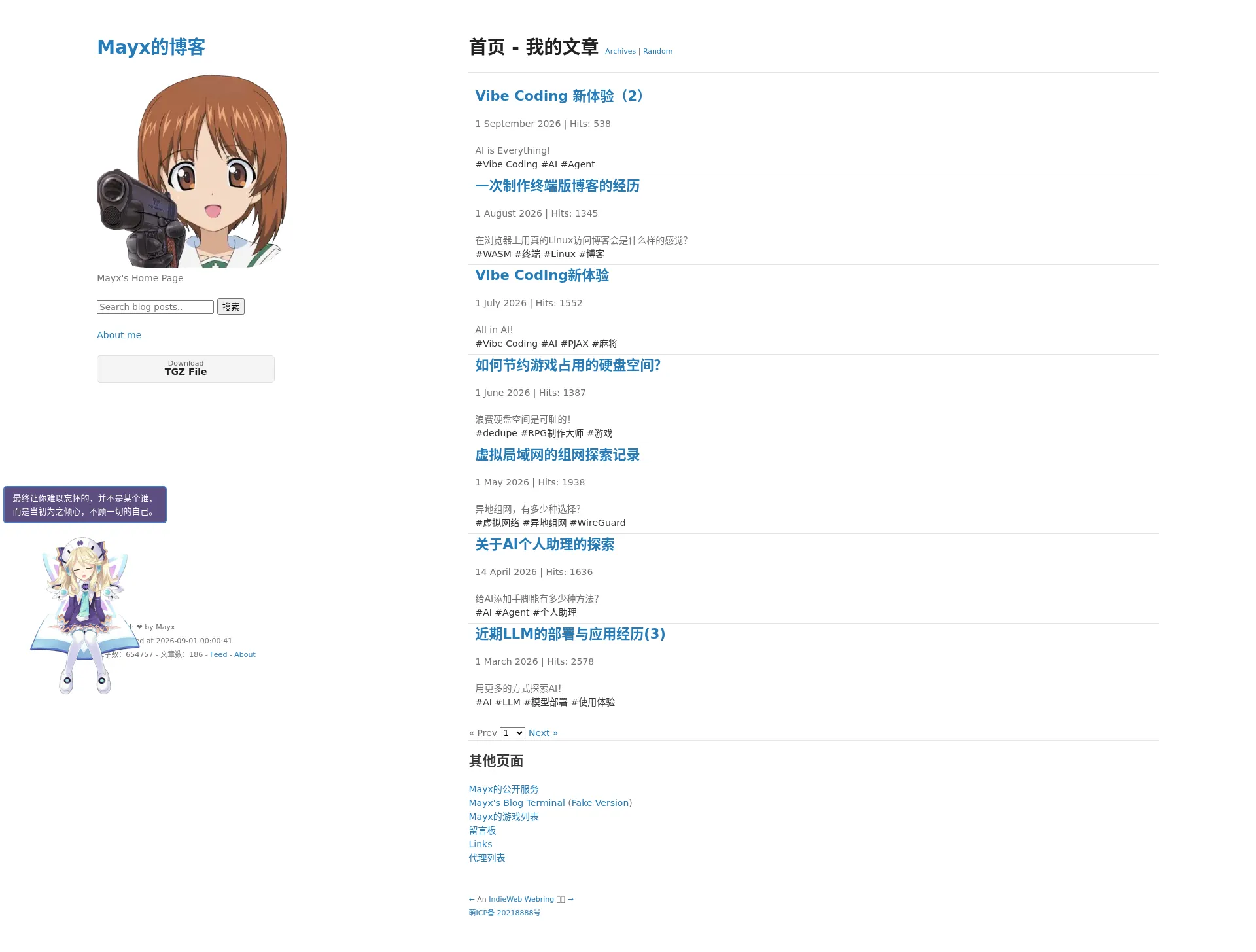Focus the Search blog posts input field
This screenshot has height=952, width=1256.
[x=155, y=307]
